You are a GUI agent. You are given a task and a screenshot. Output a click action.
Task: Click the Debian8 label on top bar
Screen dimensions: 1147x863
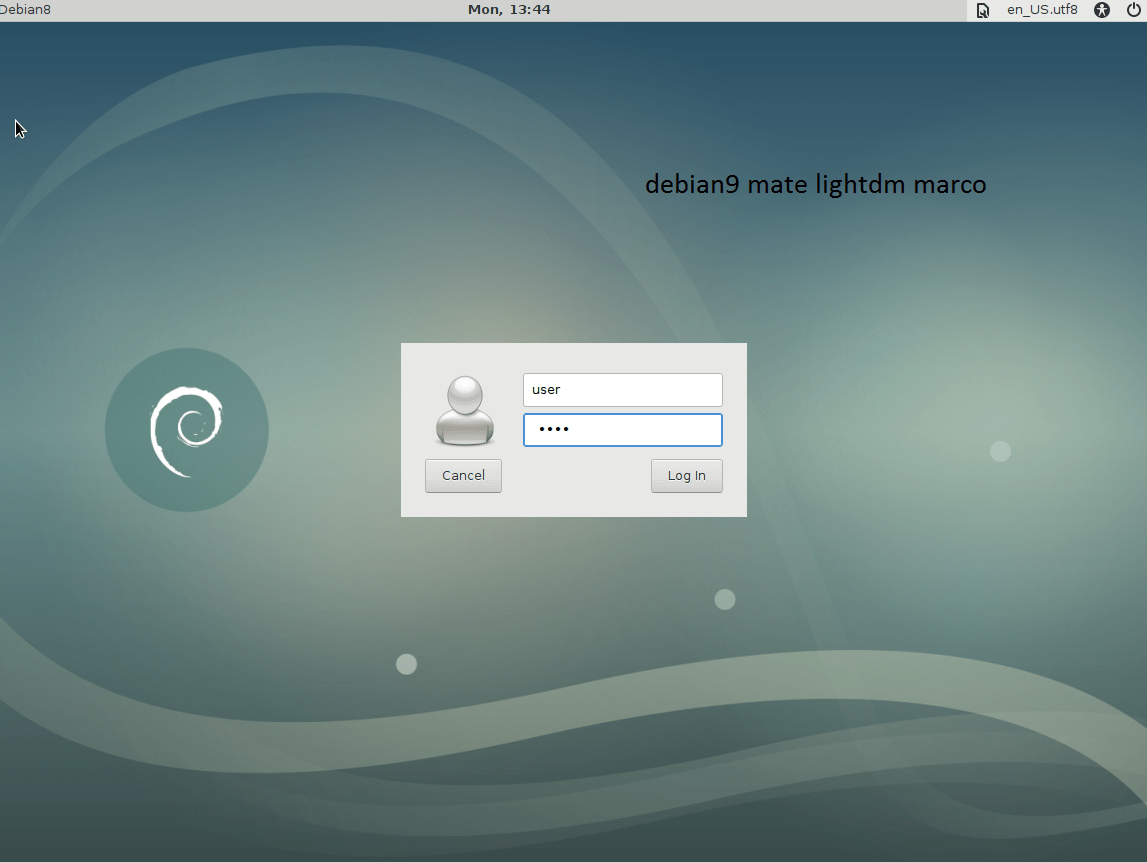25,10
